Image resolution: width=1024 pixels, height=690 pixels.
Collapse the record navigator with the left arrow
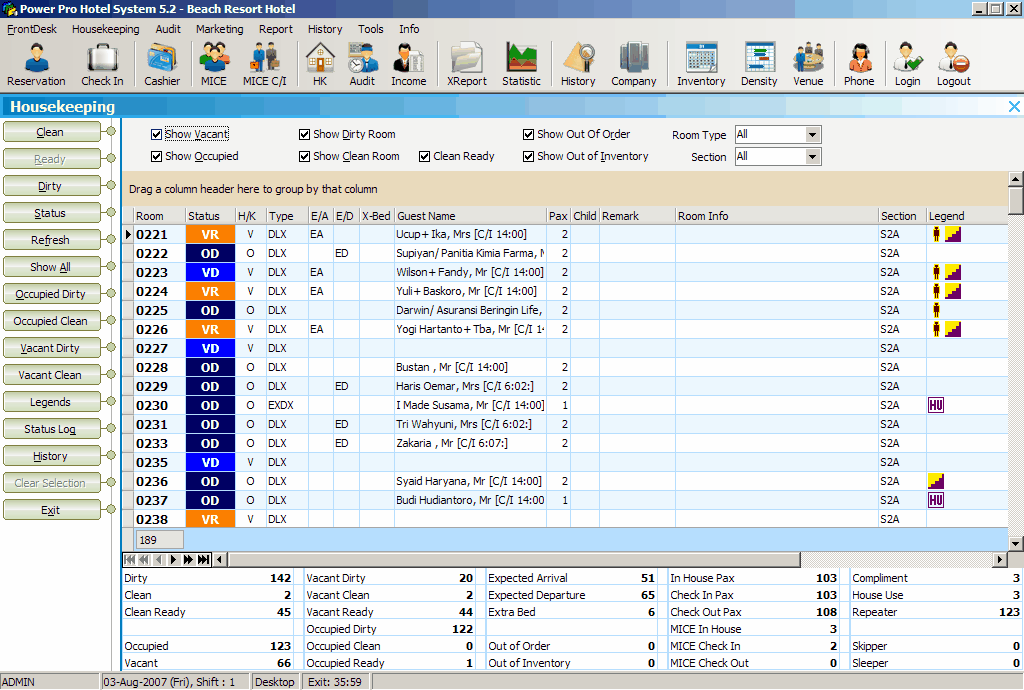218,559
